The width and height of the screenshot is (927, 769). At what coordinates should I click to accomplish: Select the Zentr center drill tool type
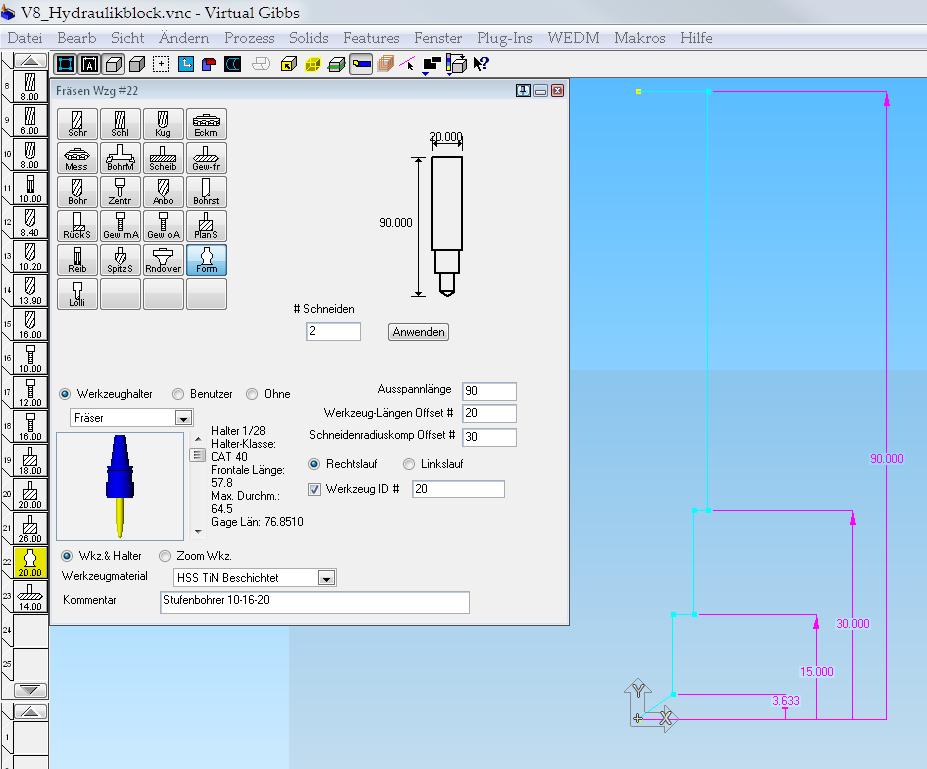[121, 192]
